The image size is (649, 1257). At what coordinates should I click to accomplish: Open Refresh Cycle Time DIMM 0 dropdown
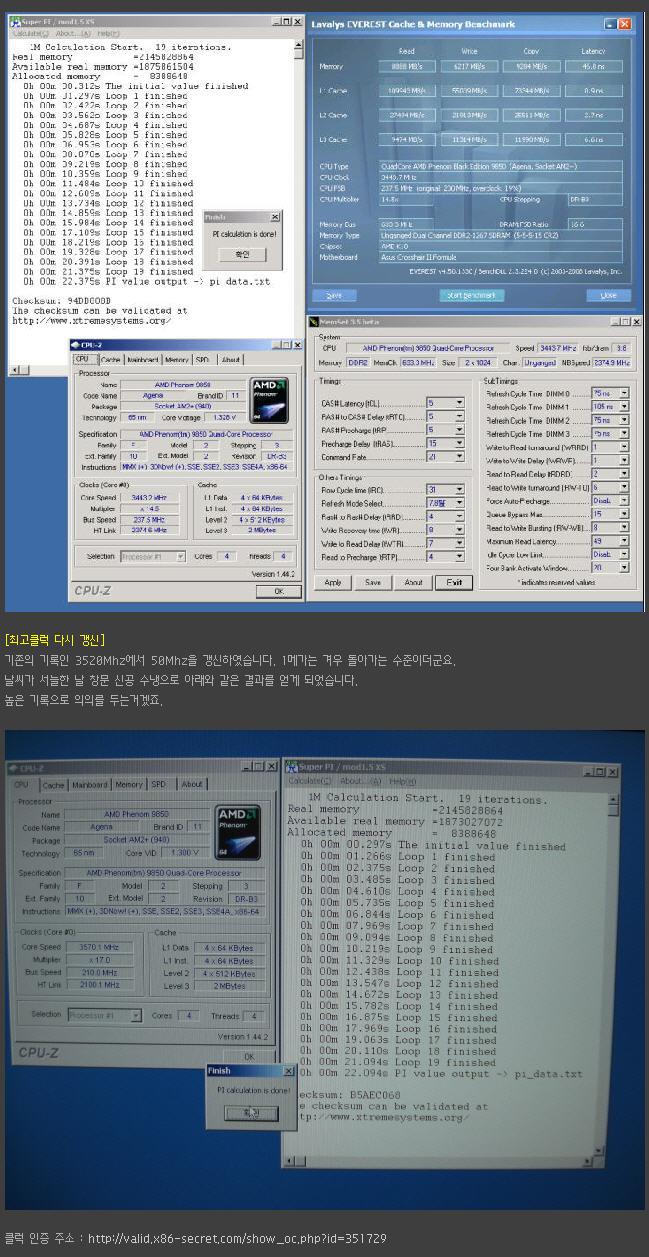pos(609,393)
